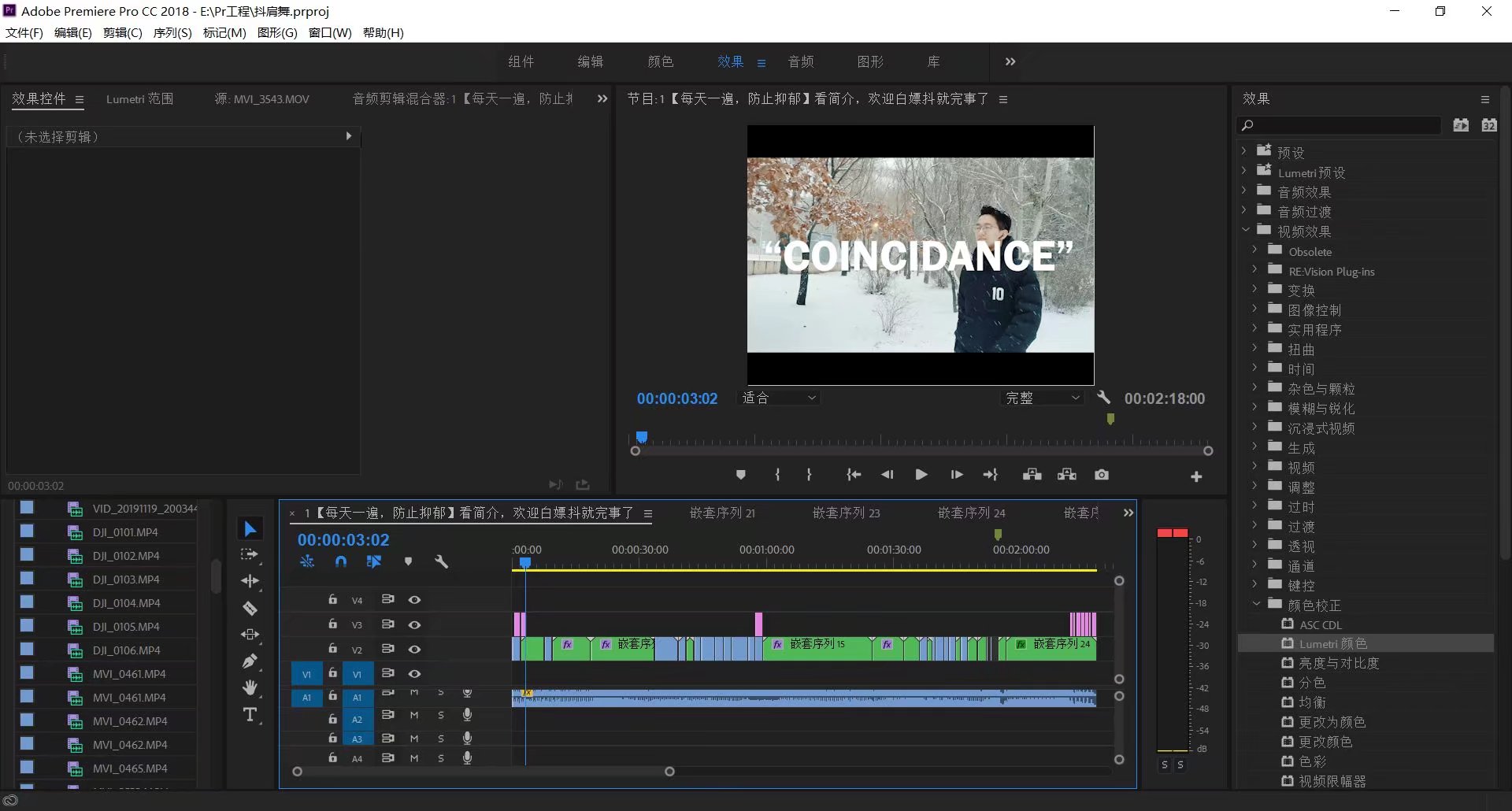Solo audio track A3

pos(441,739)
